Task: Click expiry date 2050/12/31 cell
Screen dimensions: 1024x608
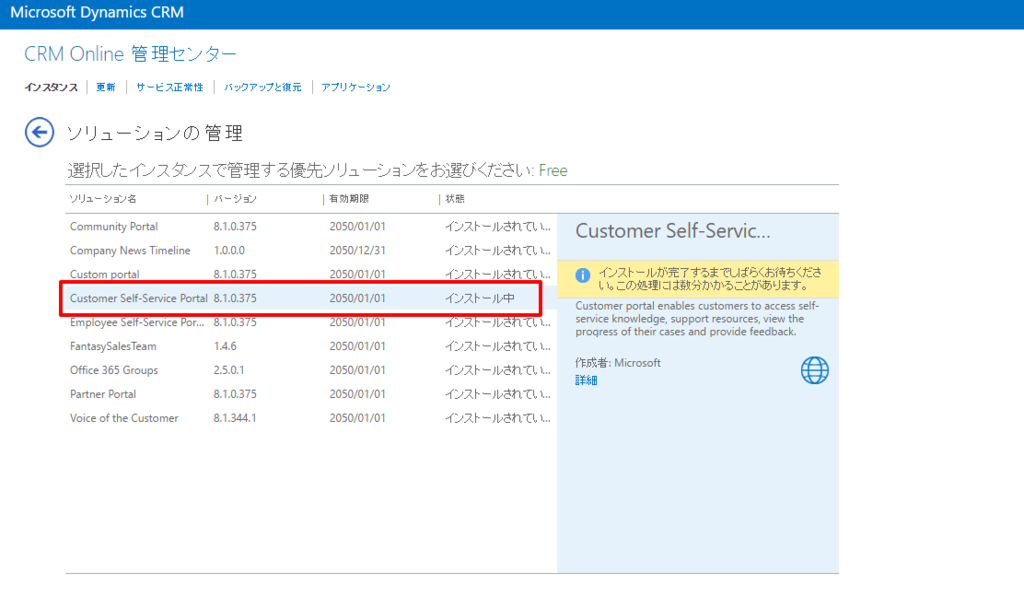Action: click(357, 250)
